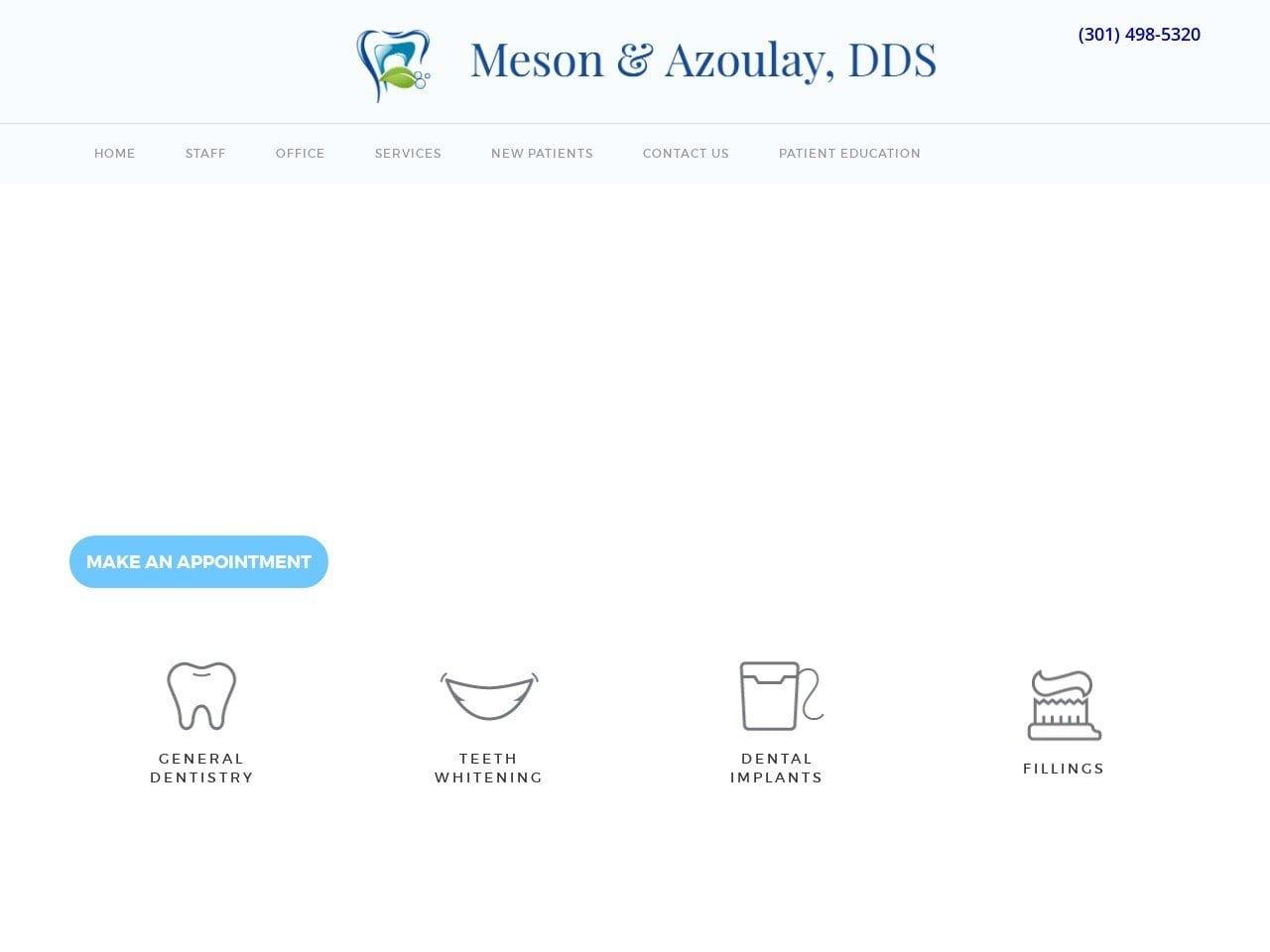1270x952 pixels.
Task: Click the tooth and leaf logo icon
Action: [x=393, y=64]
